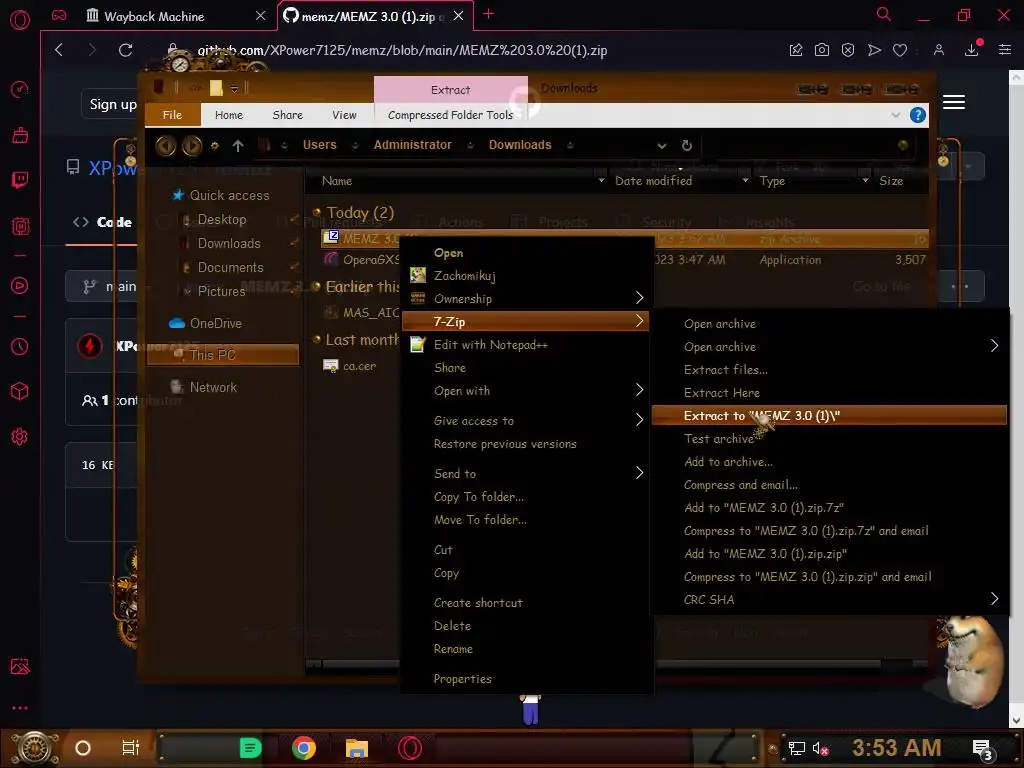The width and height of the screenshot is (1024, 768).
Task: Reload the GitHub page
Action: click(125, 50)
